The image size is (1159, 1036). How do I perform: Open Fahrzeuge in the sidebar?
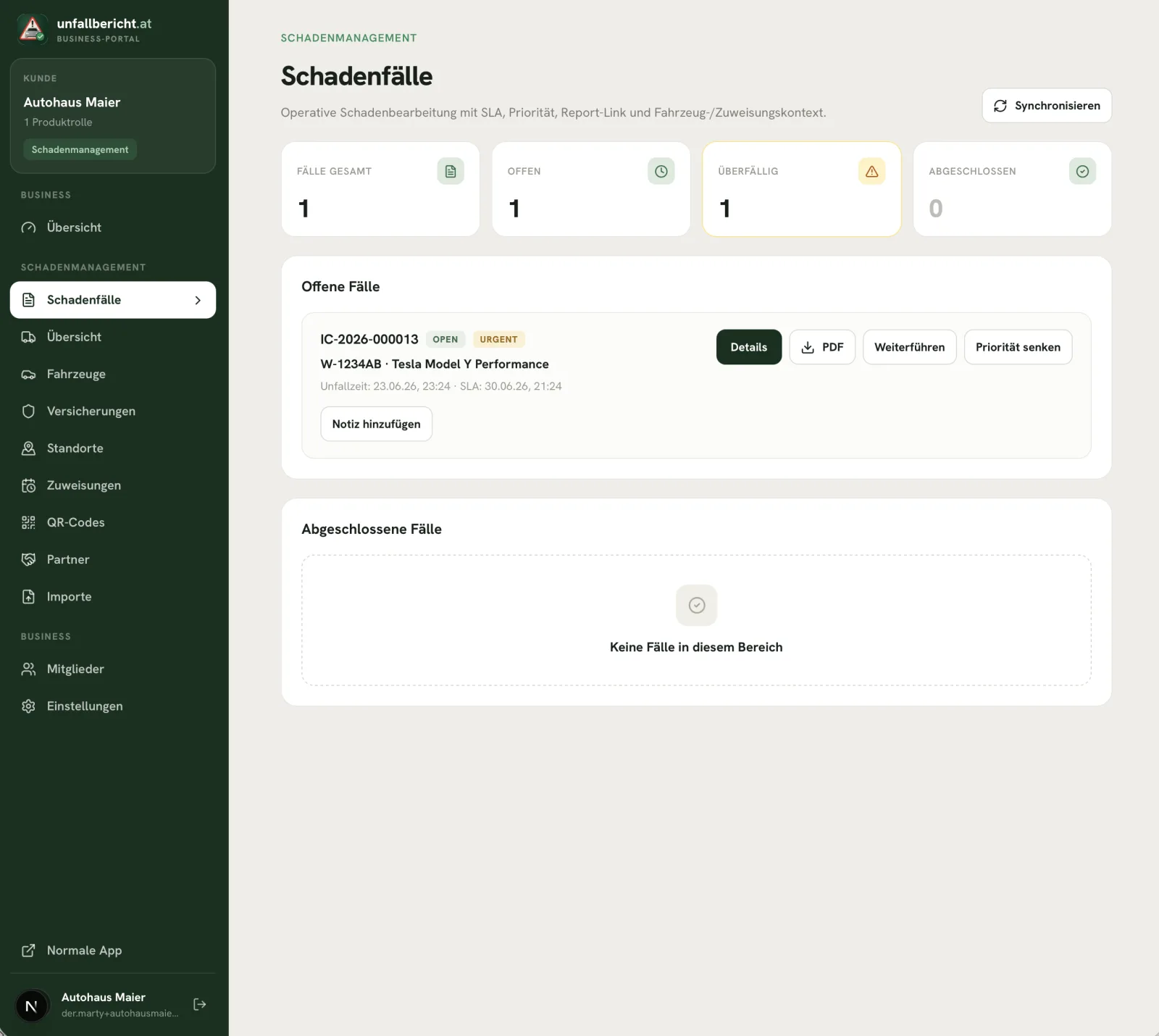[113, 375]
